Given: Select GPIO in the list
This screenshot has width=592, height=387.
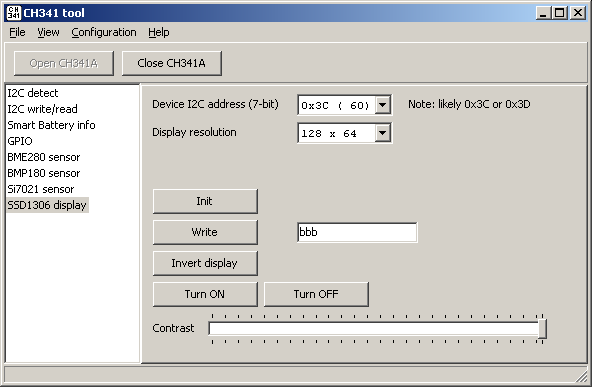Looking at the screenshot, I should 20,141.
